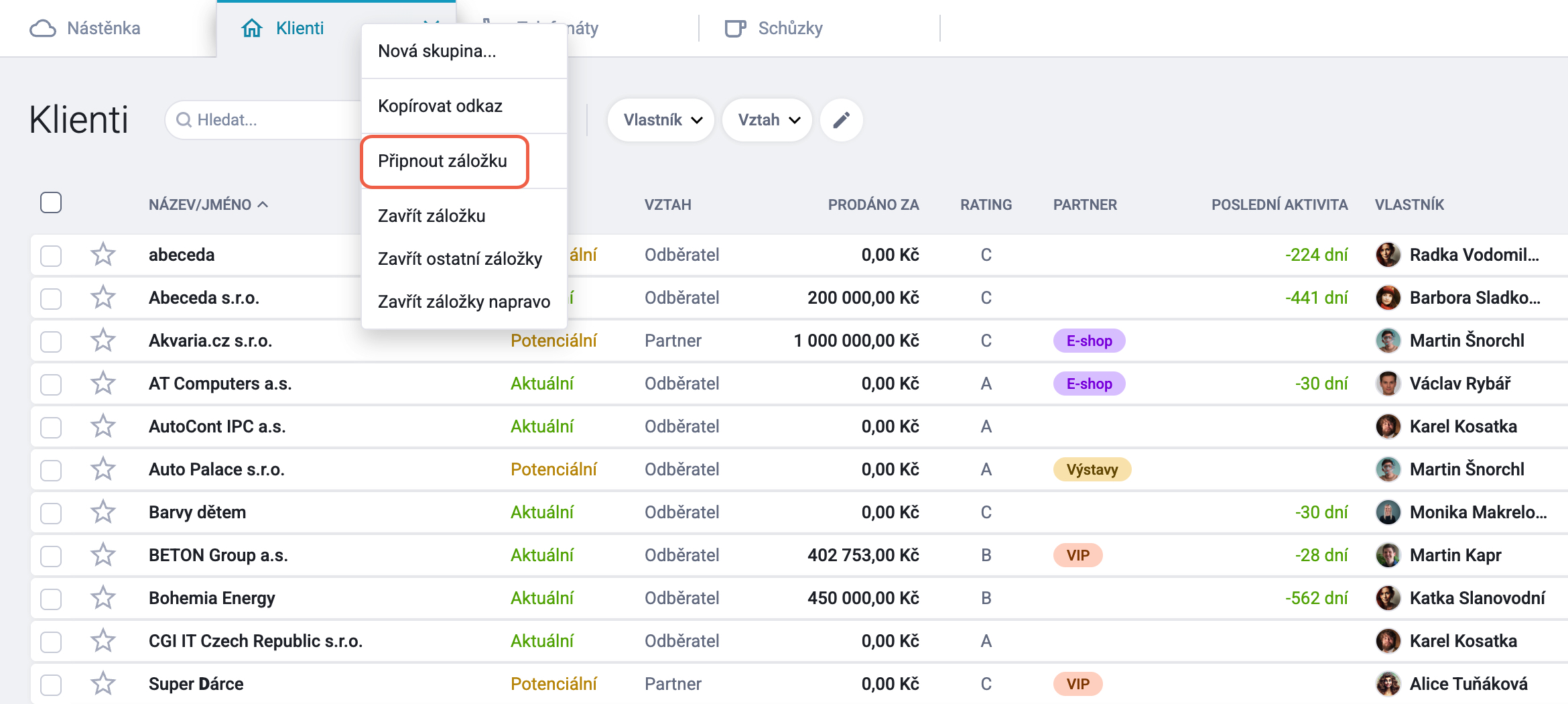Image resolution: width=1568 pixels, height=704 pixels.
Task: Click the edit filters pencil icon
Action: [841, 120]
